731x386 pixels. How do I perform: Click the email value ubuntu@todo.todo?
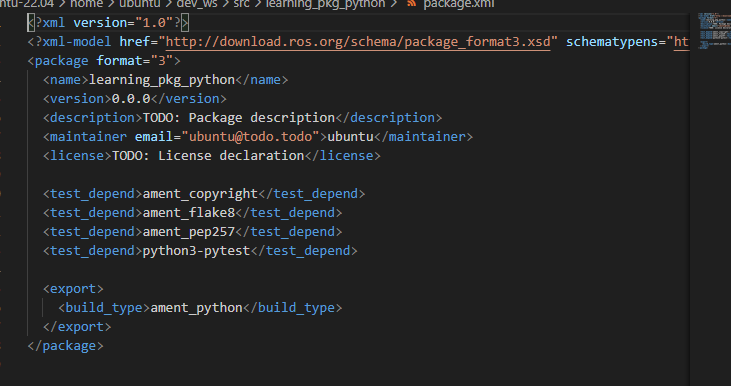pos(250,137)
